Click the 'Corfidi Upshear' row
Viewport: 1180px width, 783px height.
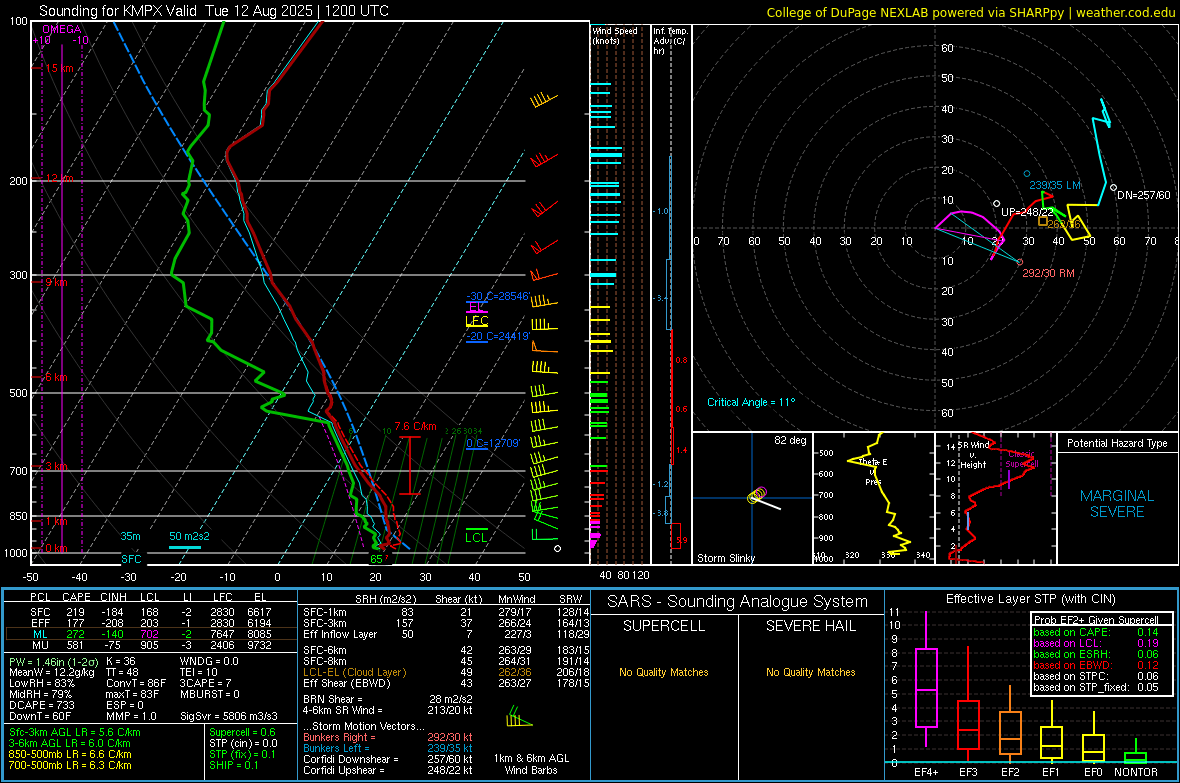point(388,770)
